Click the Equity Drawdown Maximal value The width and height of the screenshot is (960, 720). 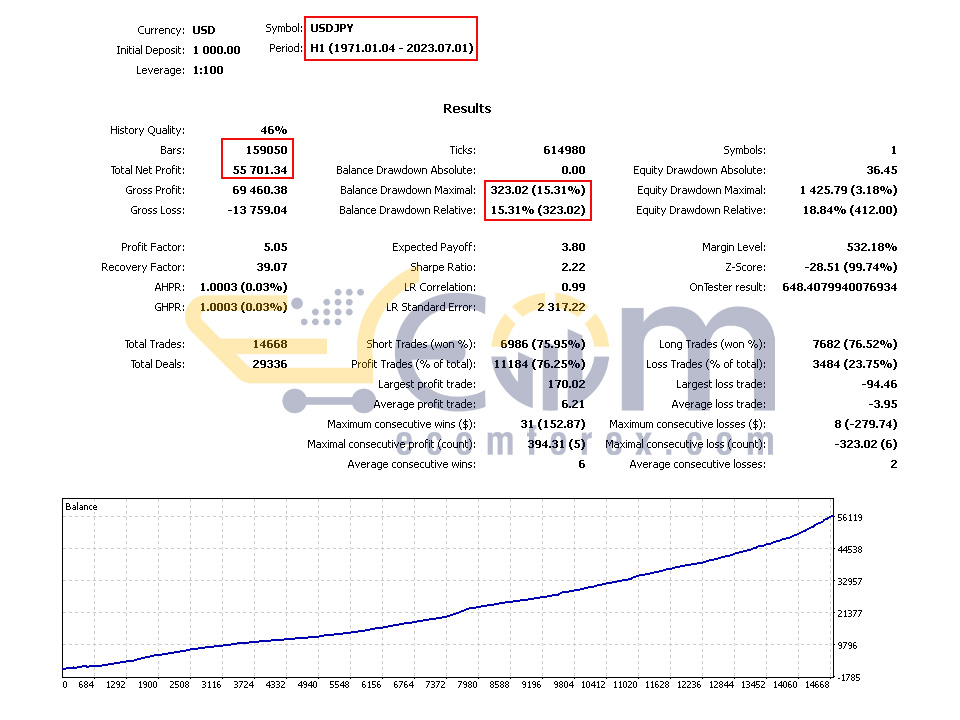coord(848,190)
